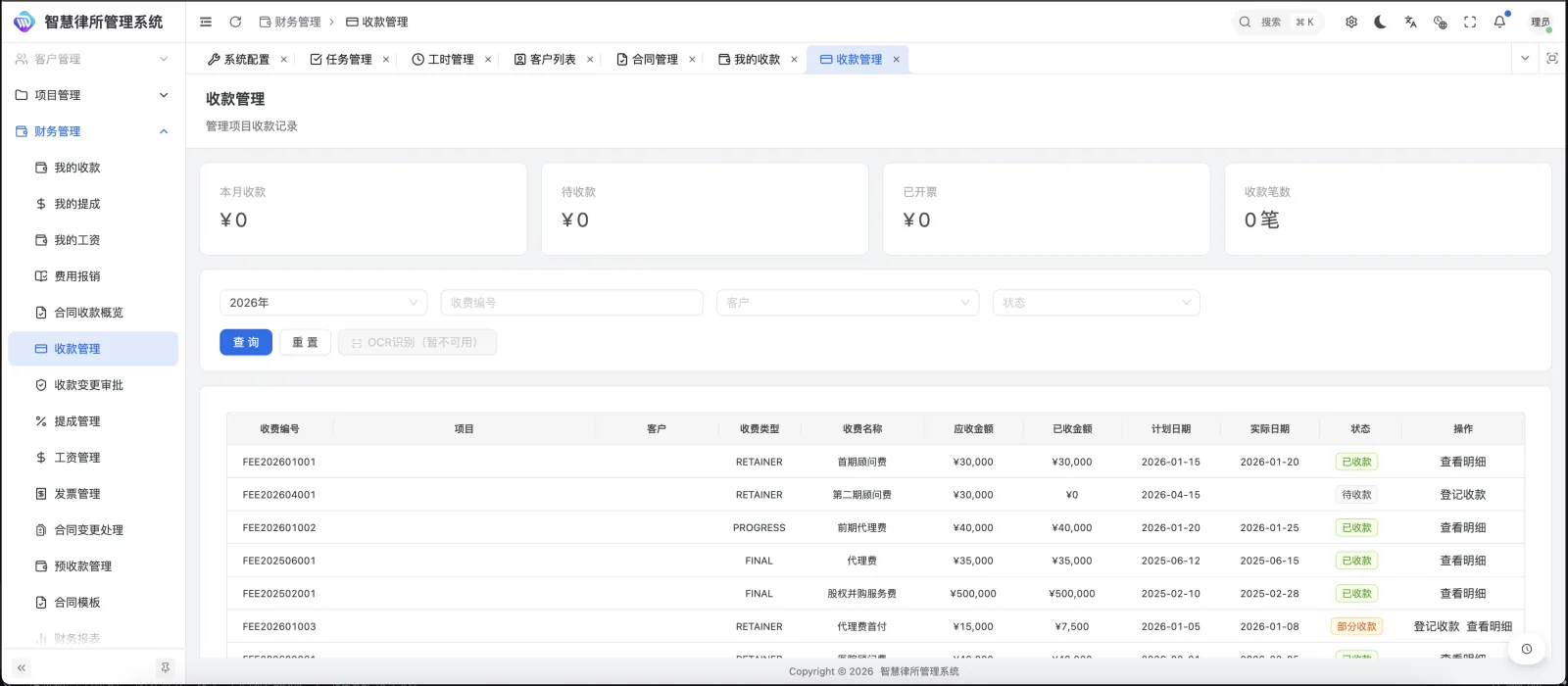Open 工资管理 in sidebar
The image size is (1568, 686).
point(93,458)
